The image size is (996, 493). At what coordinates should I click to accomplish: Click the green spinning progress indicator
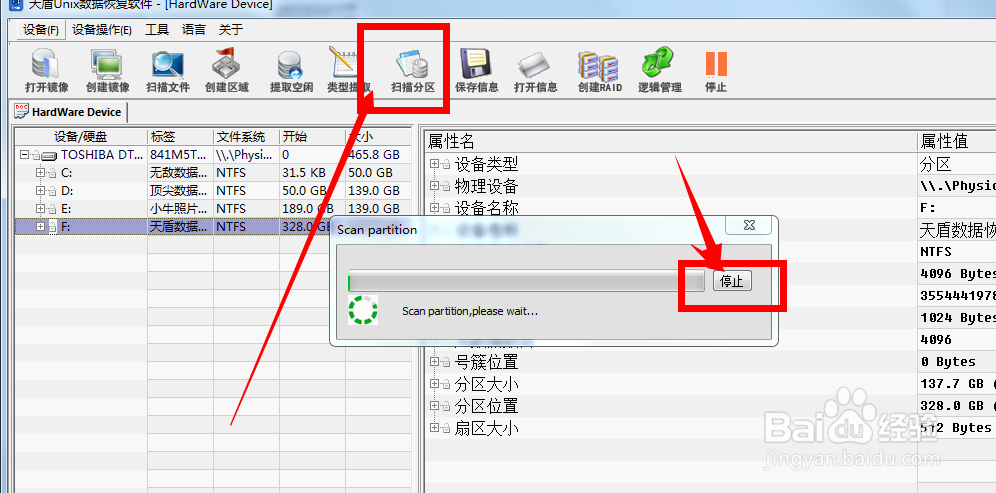[x=363, y=309]
